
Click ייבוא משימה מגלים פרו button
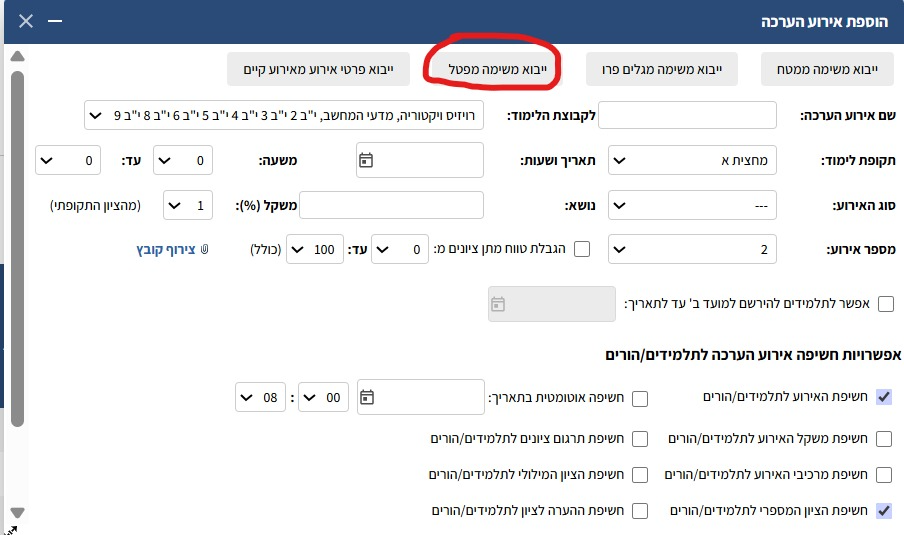point(662,69)
